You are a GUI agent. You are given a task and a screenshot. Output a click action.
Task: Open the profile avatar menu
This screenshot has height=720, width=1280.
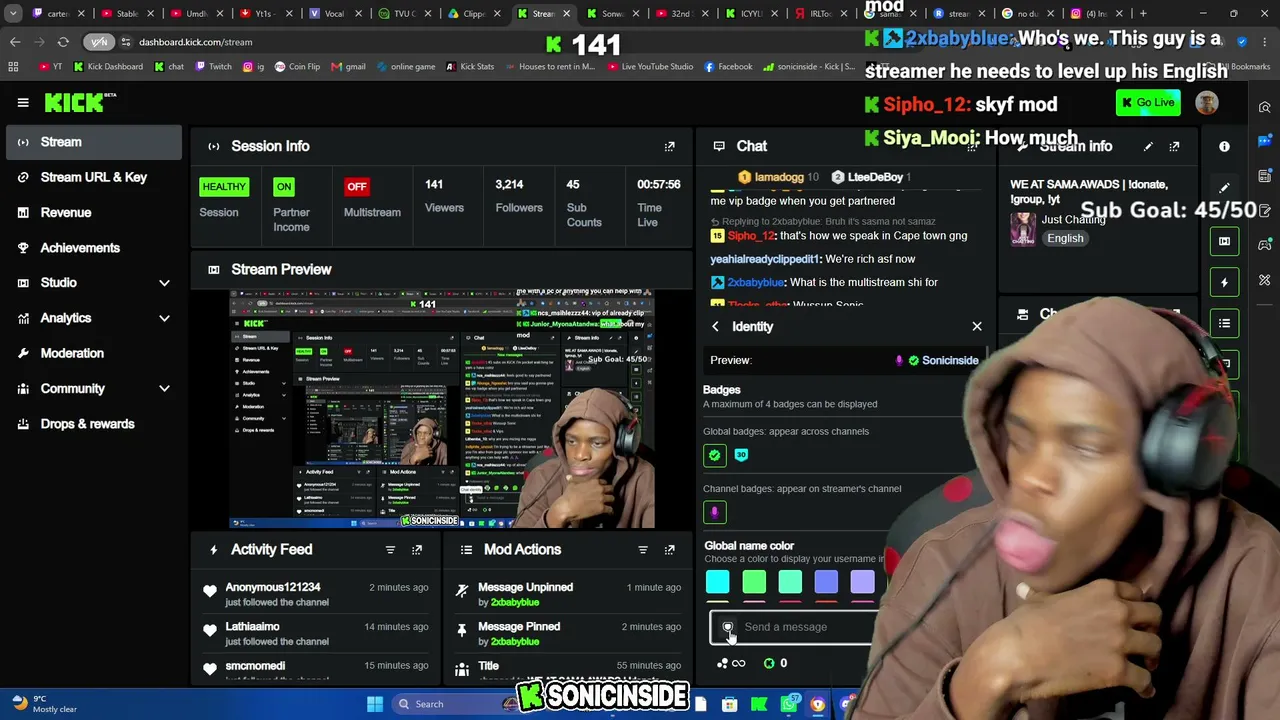click(x=1207, y=102)
